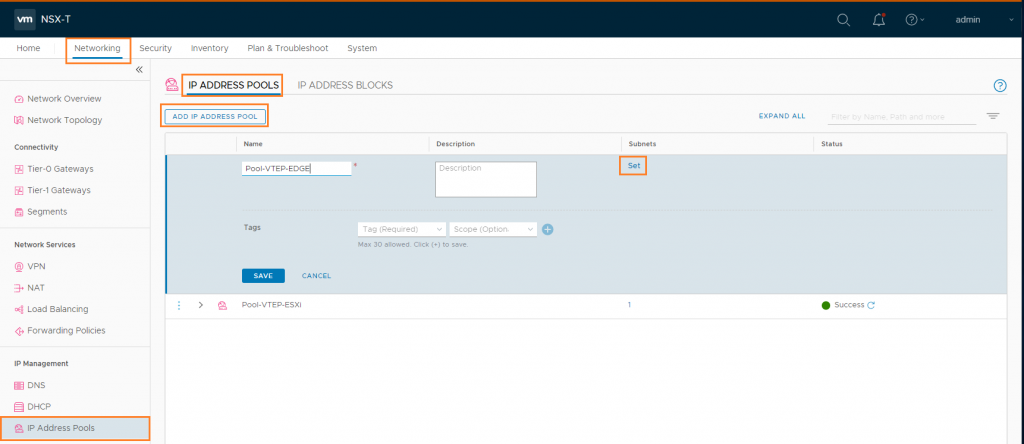Open Tier-0 Gateways in sidebar
The width and height of the screenshot is (1024, 444).
[61, 169]
